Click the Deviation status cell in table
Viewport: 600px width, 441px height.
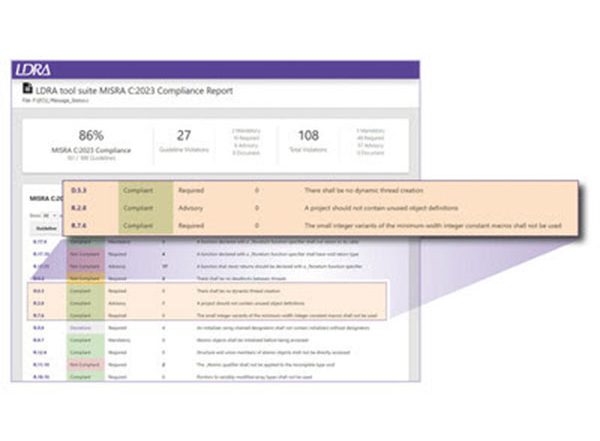coord(85,328)
